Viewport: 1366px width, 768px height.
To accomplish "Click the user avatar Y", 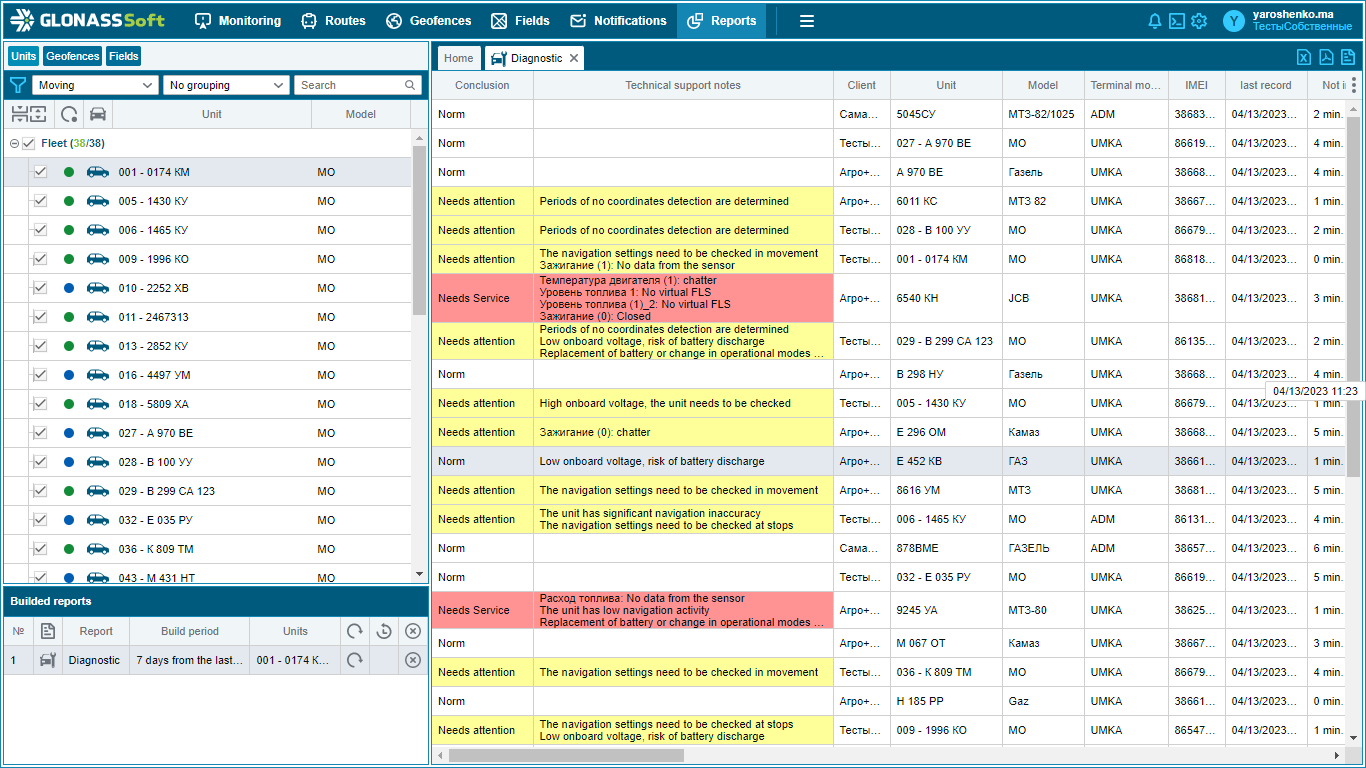I will pos(1235,21).
